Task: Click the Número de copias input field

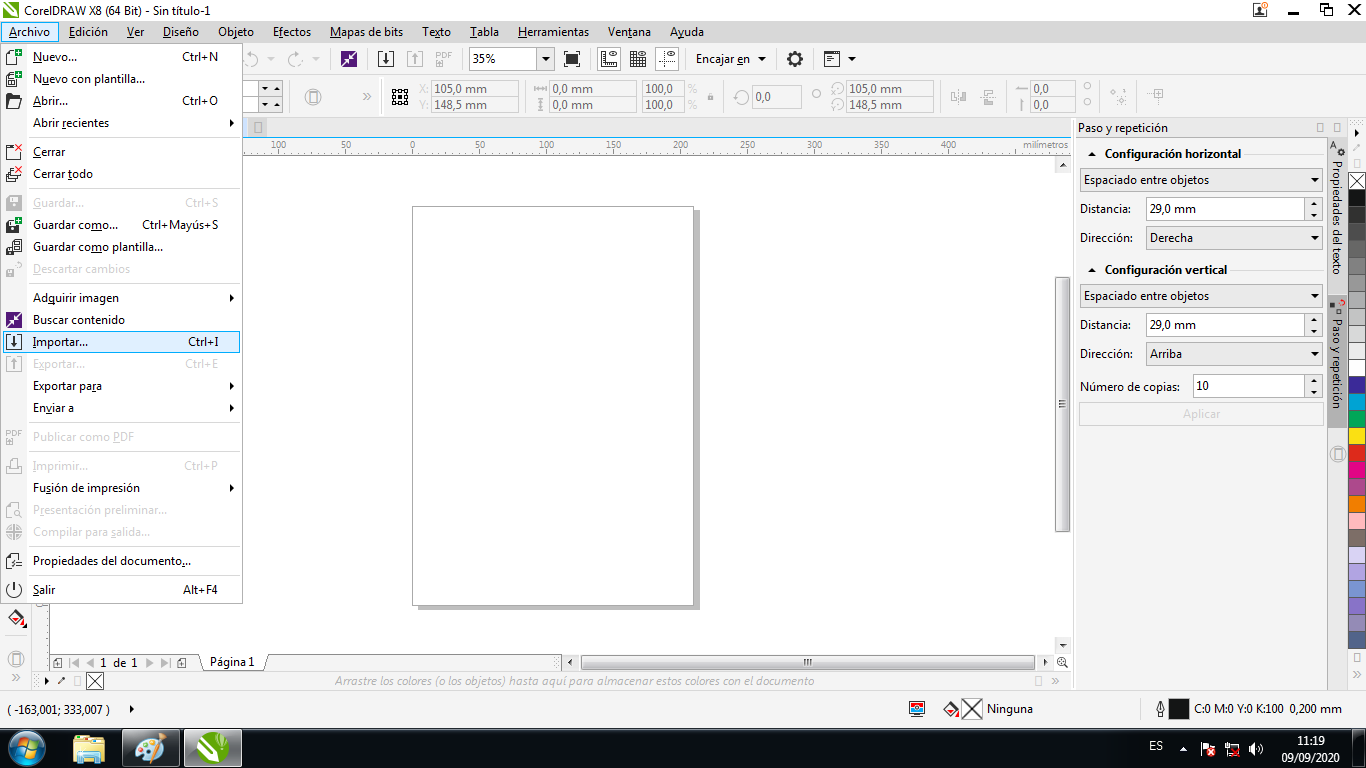Action: pyautogui.click(x=1247, y=386)
